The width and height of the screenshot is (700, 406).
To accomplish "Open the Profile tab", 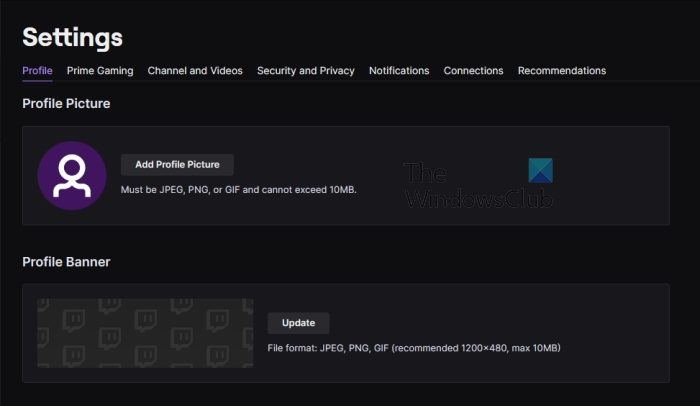I will (38, 71).
